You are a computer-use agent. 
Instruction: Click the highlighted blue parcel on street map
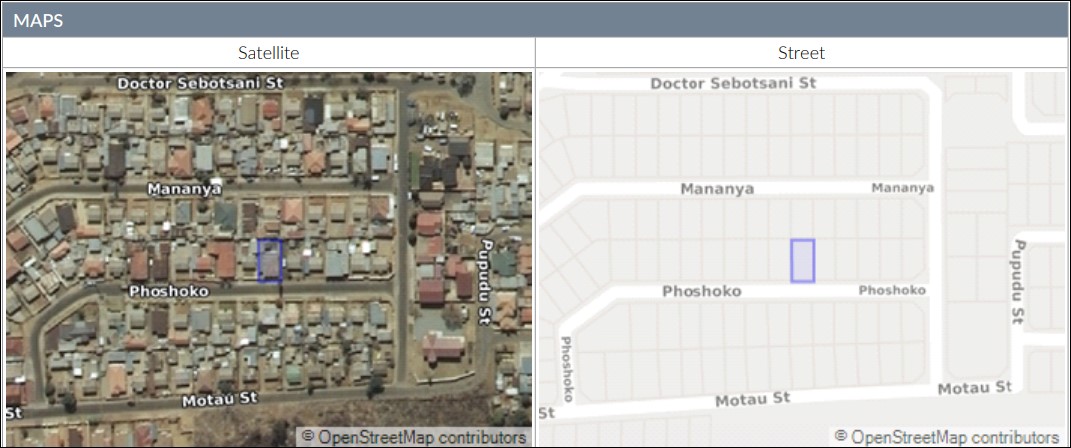803,261
